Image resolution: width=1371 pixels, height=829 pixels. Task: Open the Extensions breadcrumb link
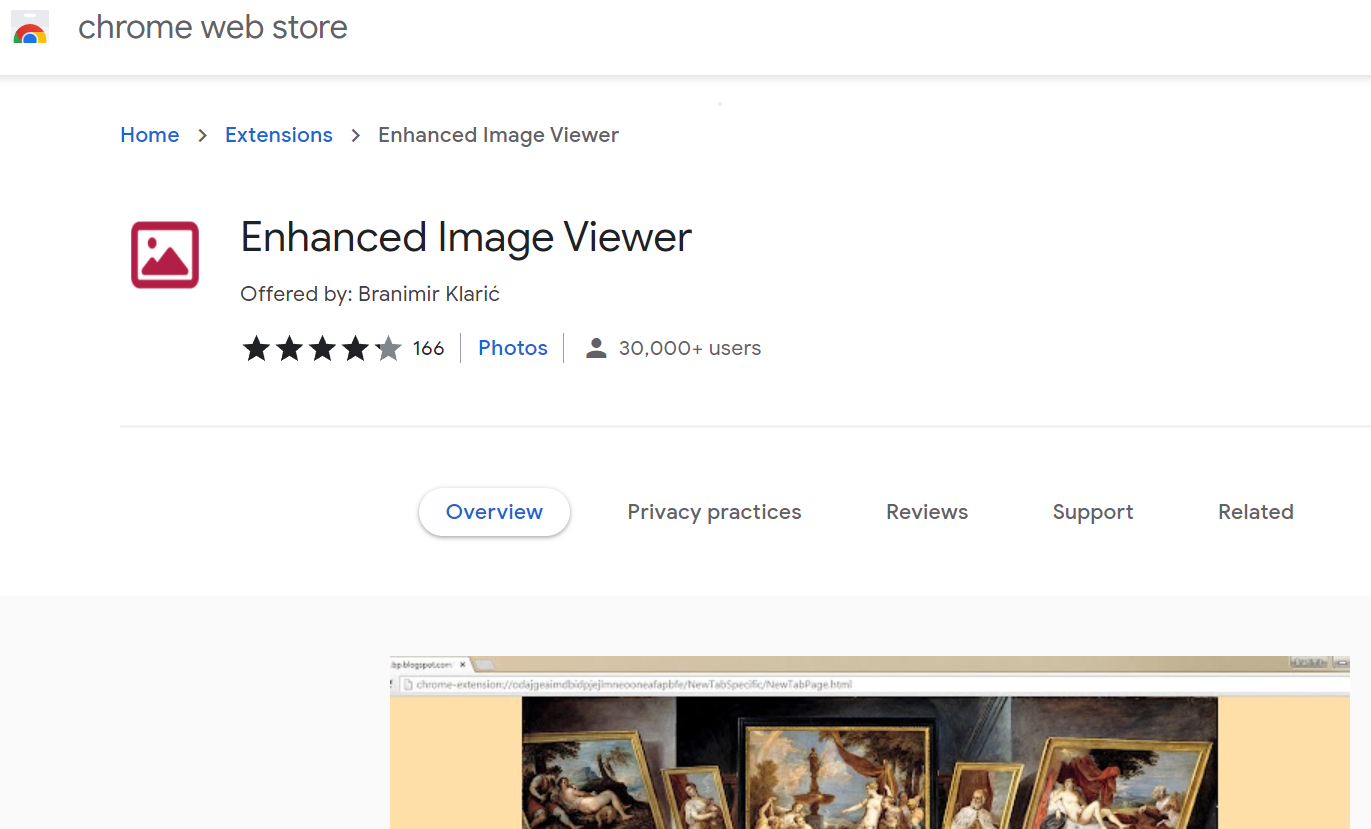coord(279,135)
